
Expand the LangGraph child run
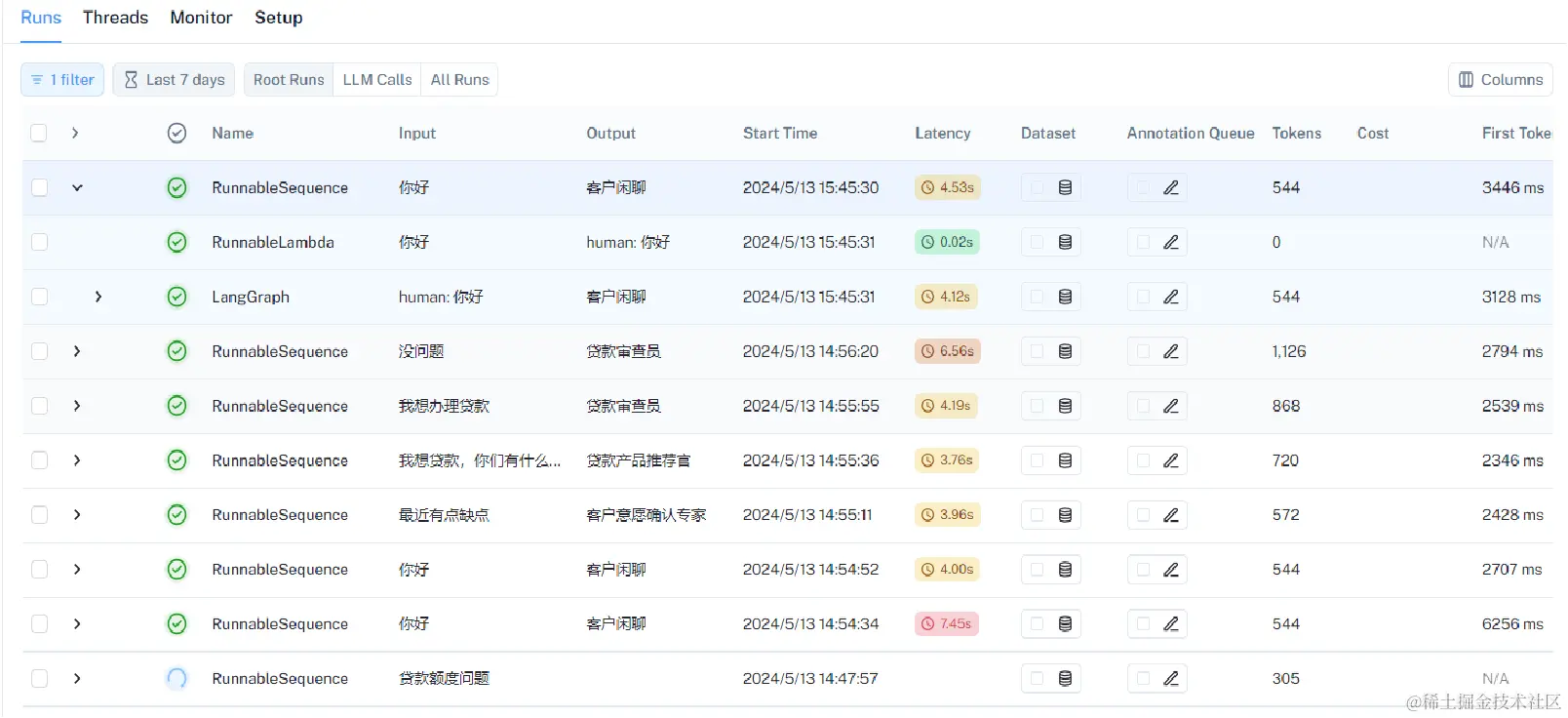[x=98, y=297]
